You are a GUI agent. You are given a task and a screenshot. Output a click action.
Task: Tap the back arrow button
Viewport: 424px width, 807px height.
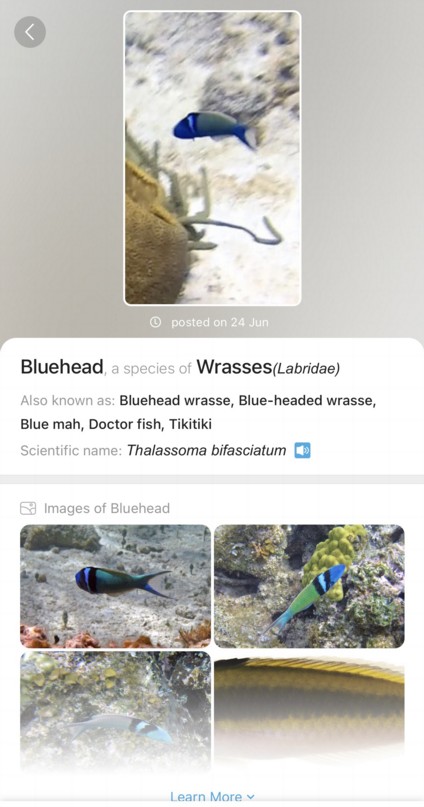coord(30,32)
